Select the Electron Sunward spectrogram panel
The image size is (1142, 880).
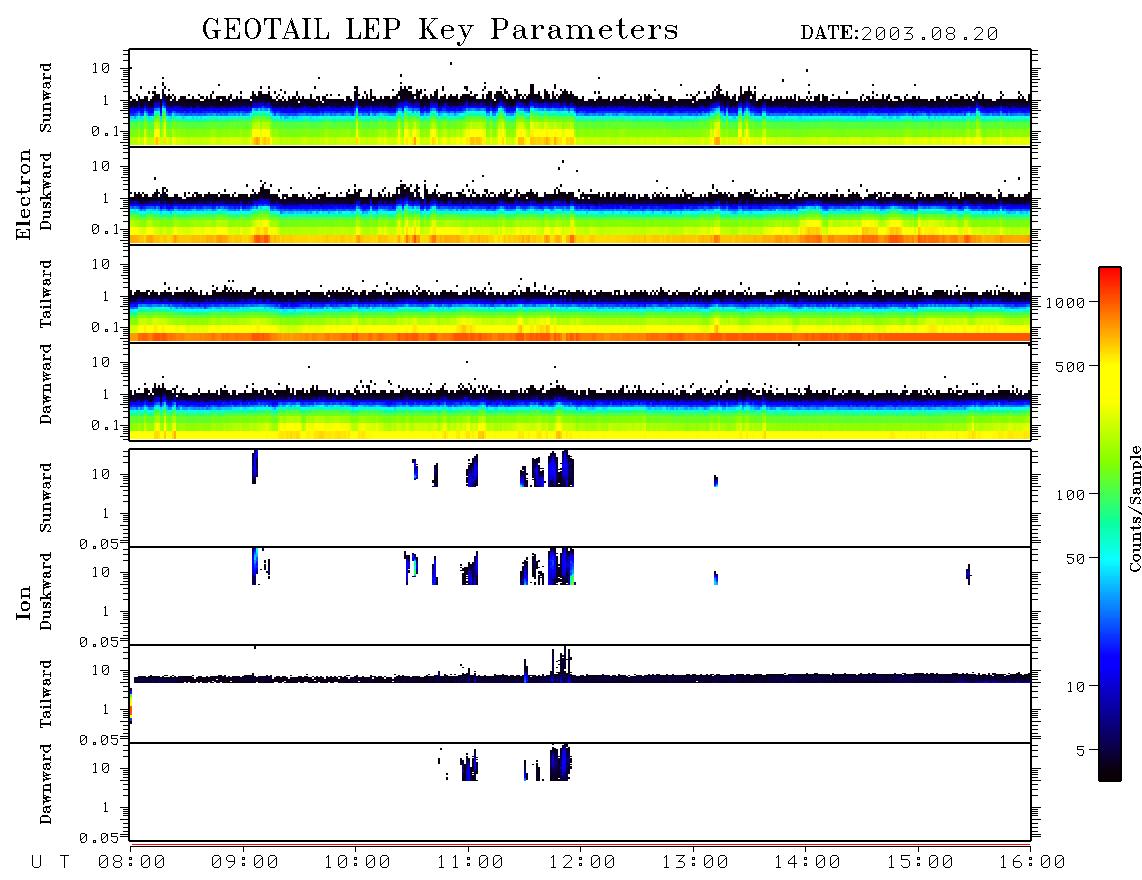point(580,98)
